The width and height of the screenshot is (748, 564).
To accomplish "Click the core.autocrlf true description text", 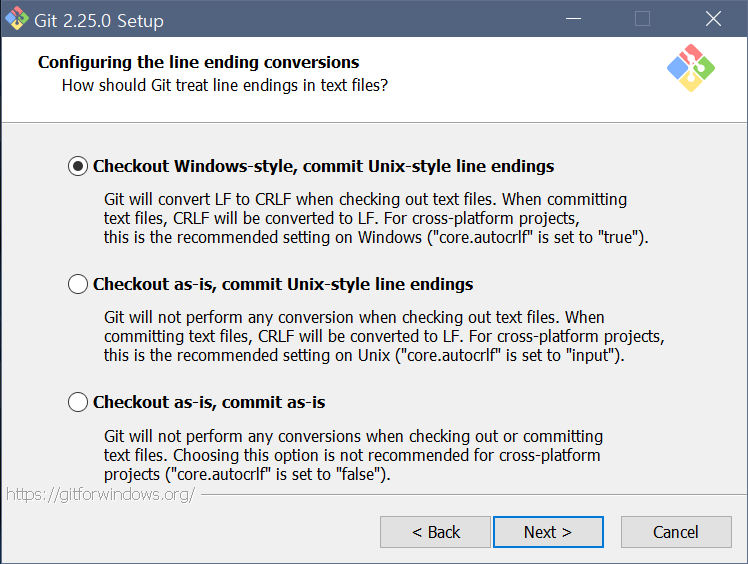I will coord(376,218).
